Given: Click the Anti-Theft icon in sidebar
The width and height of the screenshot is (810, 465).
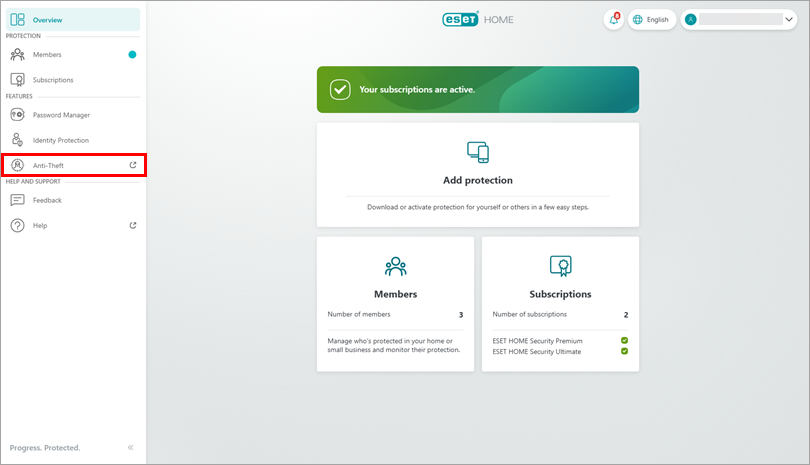Looking at the screenshot, I should pyautogui.click(x=18, y=165).
